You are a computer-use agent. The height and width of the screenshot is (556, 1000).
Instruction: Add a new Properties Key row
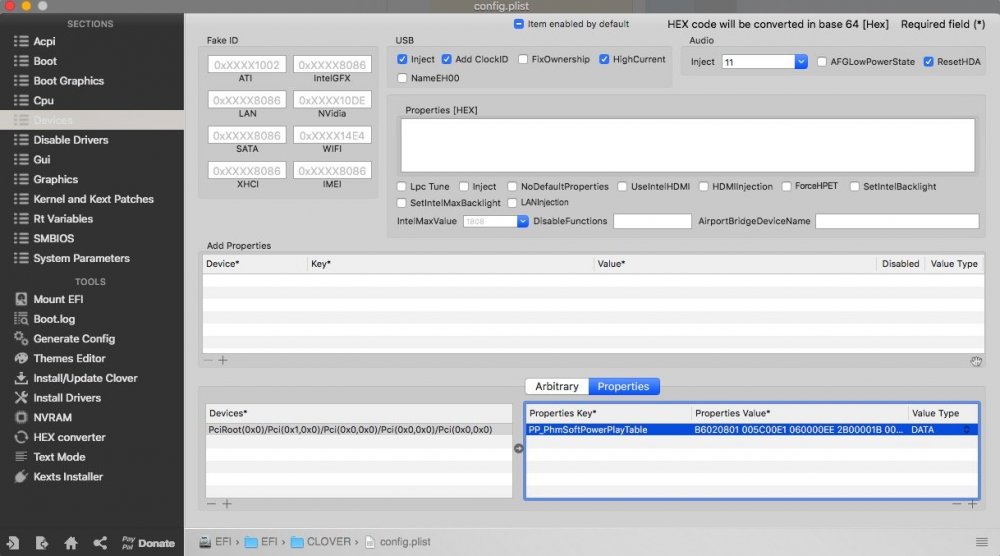pos(972,504)
